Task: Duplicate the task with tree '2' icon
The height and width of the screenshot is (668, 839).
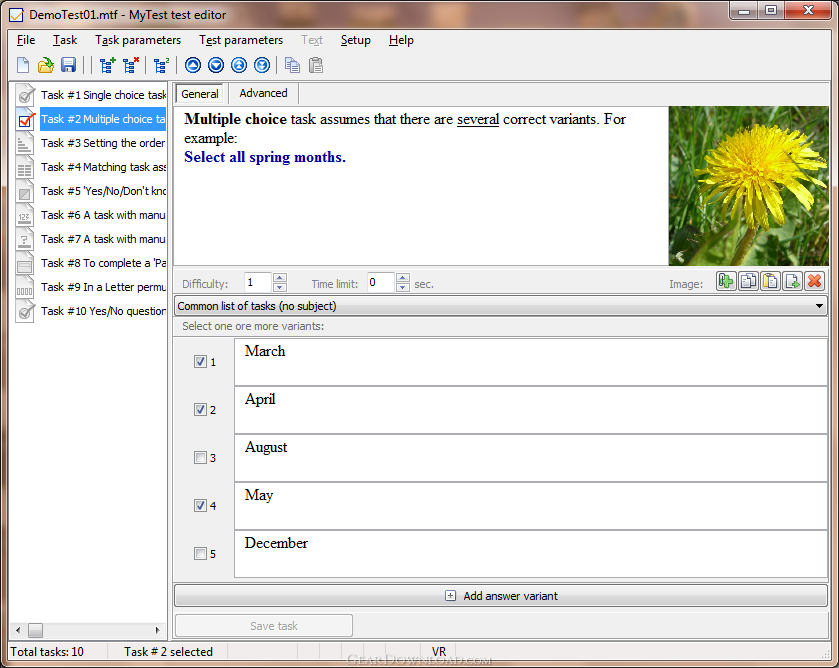Action: click(161, 65)
